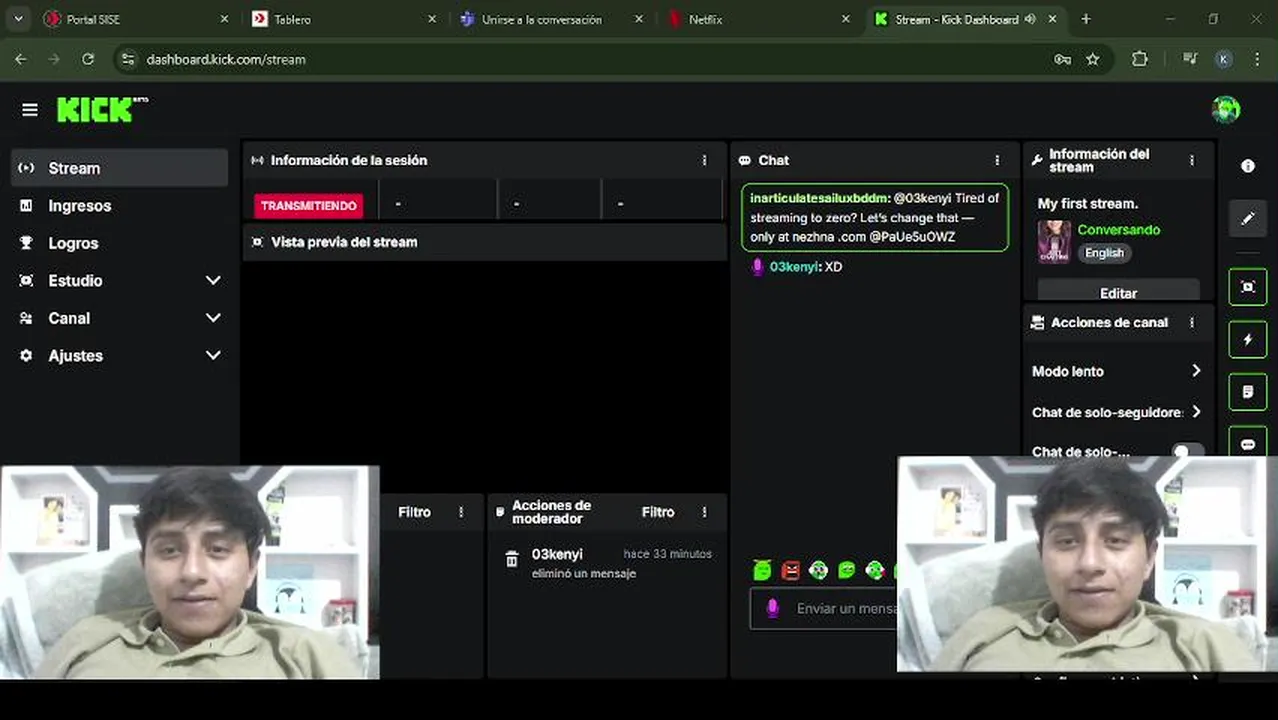Toggle the Chat de solo-... switch
The width and height of the screenshot is (1278, 720).
tap(1187, 451)
